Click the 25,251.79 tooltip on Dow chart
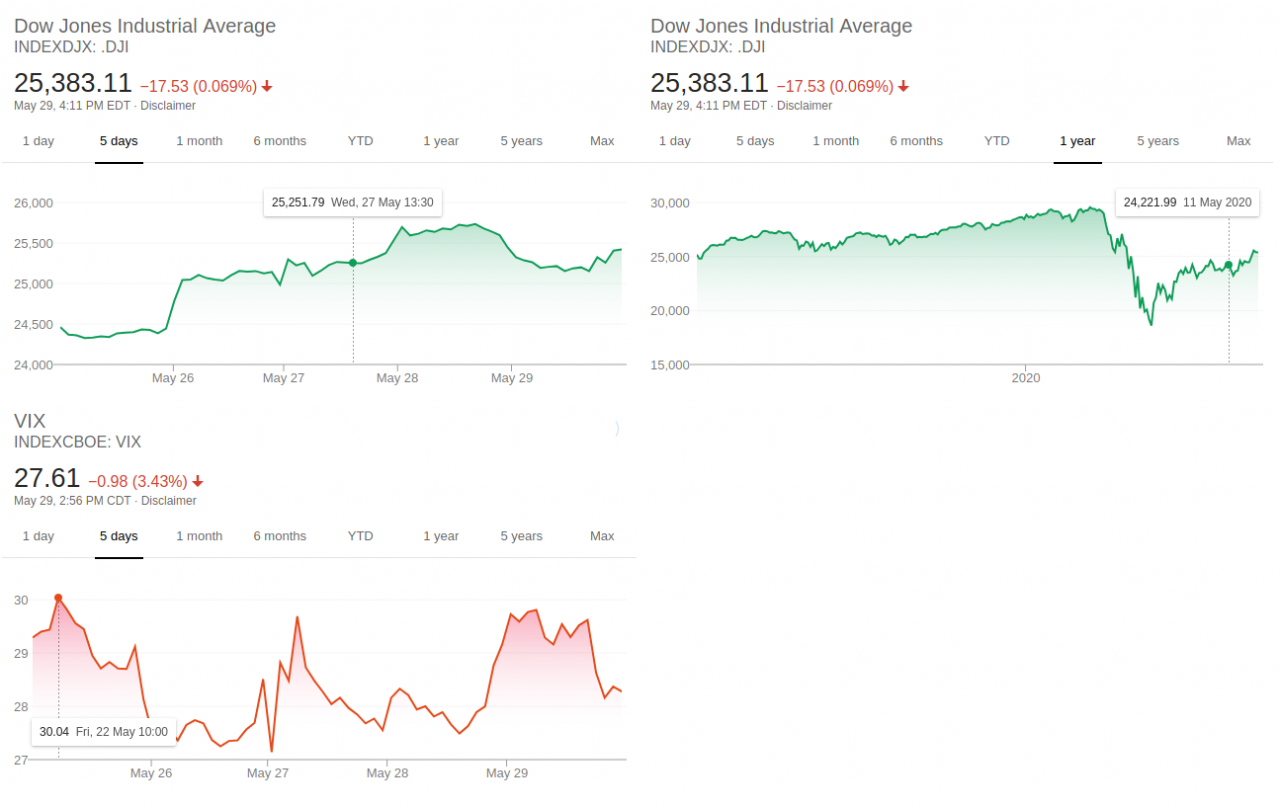The image size is (1280, 808). point(352,202)
